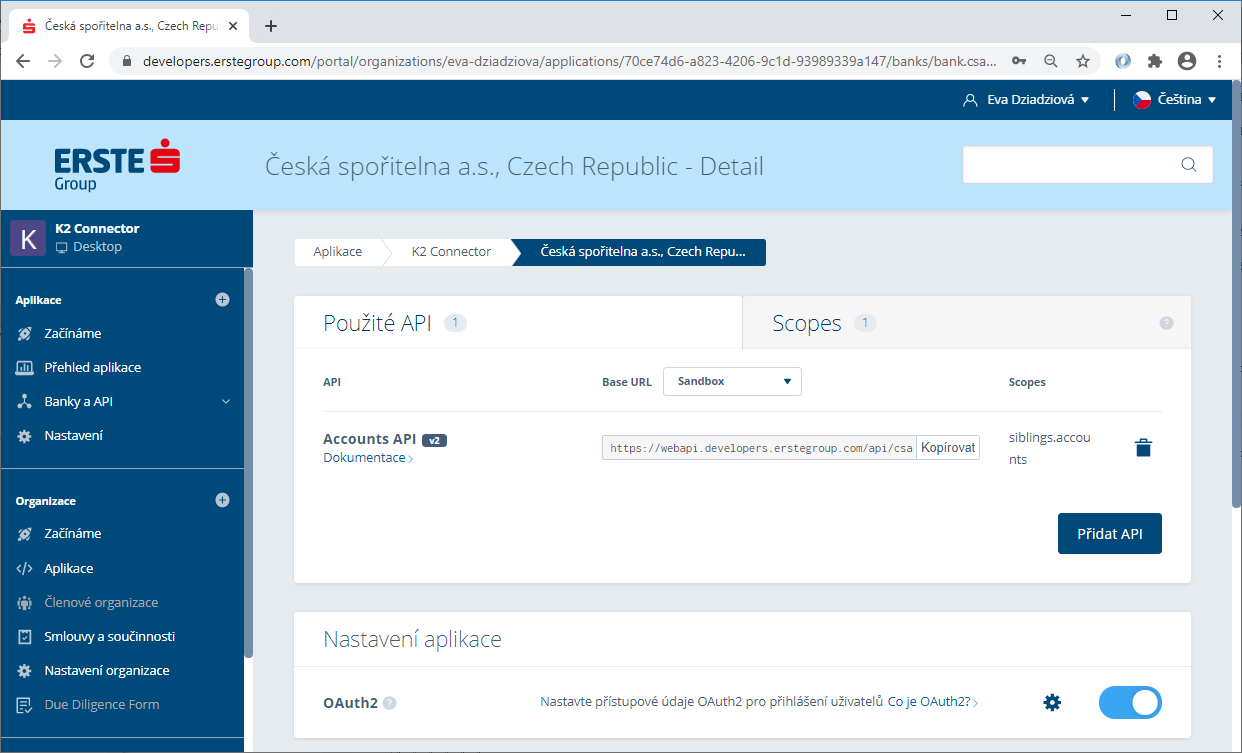Open Začínáme under Organizace section

point(73,533)
